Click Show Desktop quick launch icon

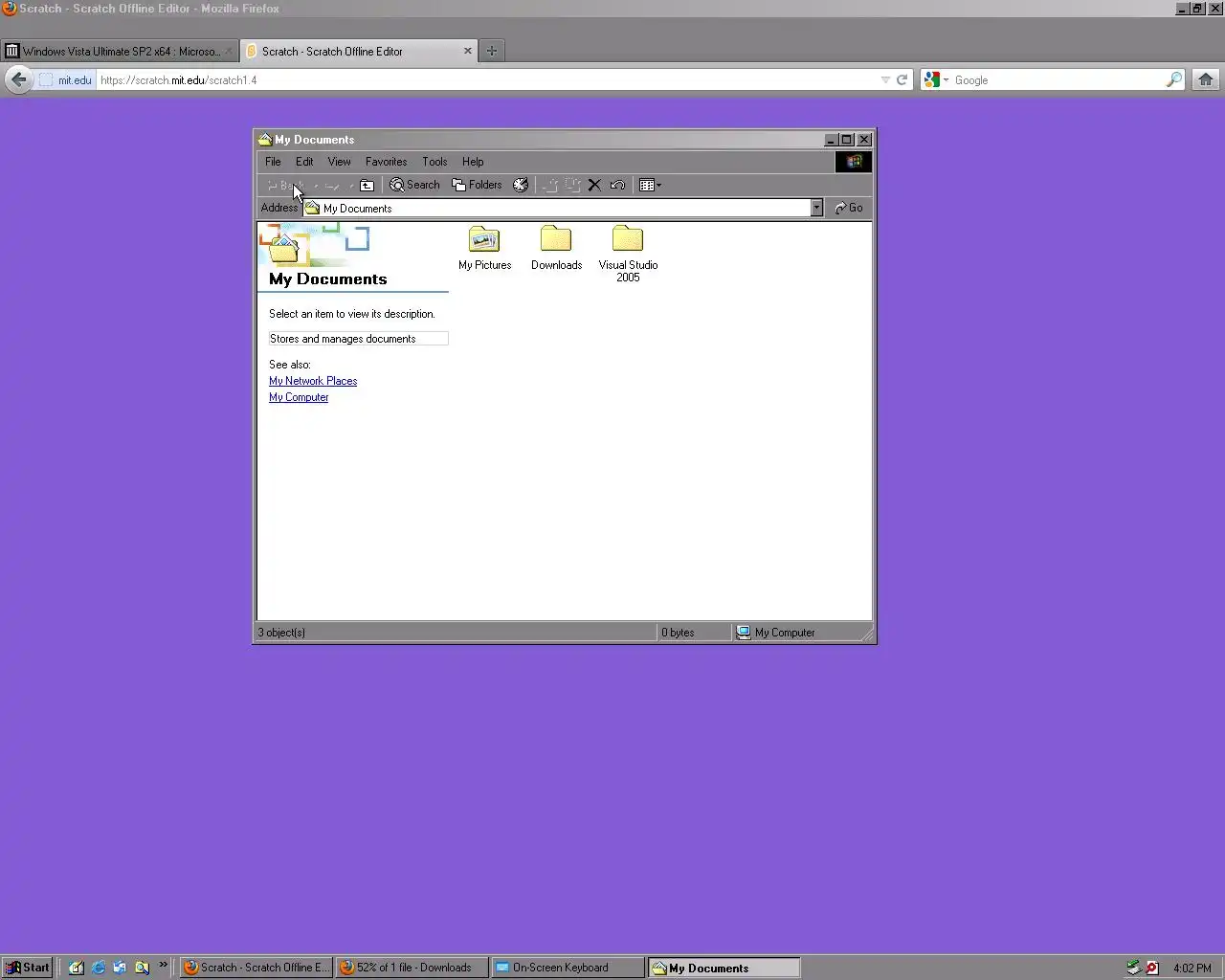pos(76,968)
